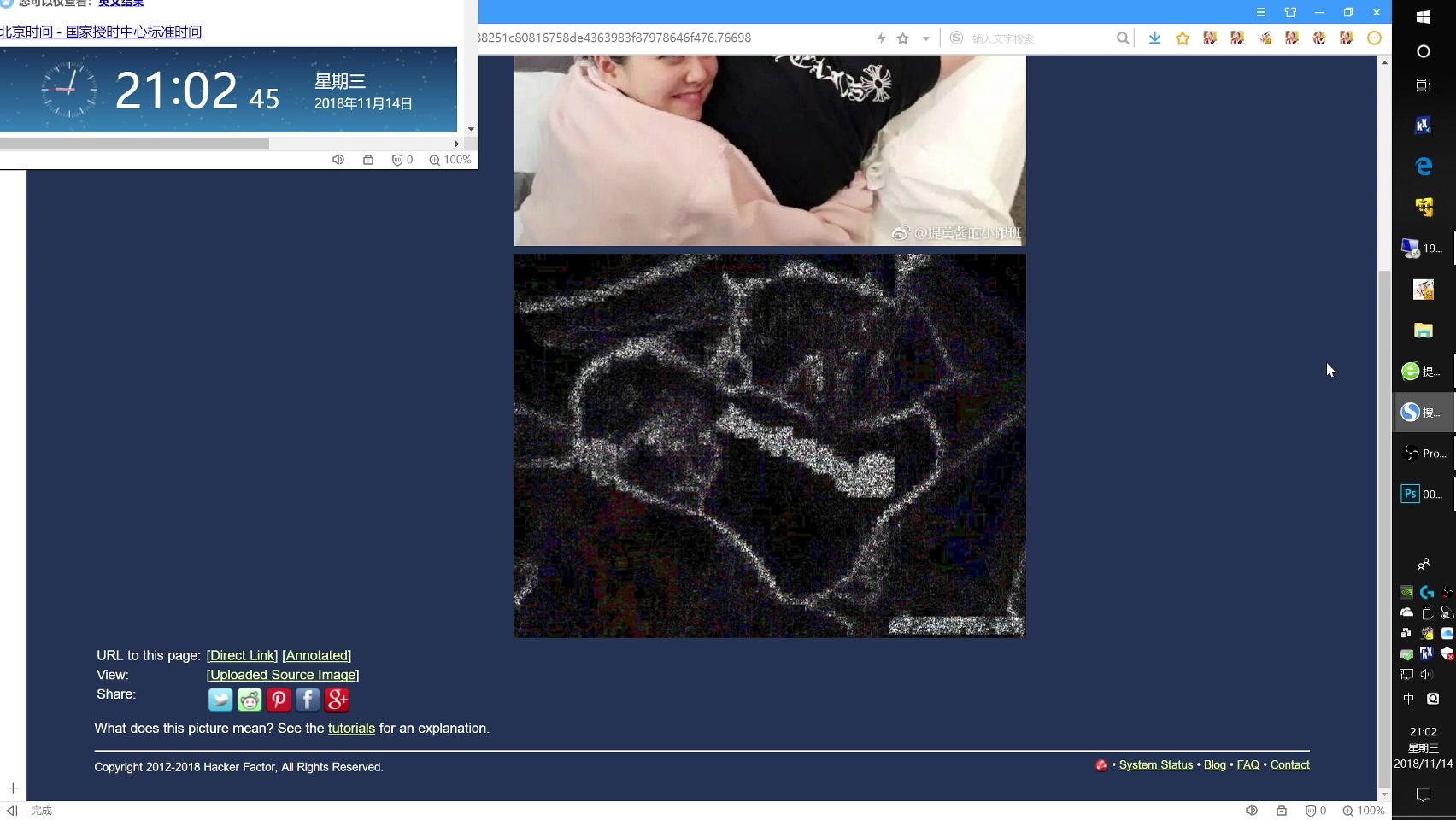Viewport: 1456px width, 820px height.
Task: Go to the Blog link
Action: [x=1215, y=764]
